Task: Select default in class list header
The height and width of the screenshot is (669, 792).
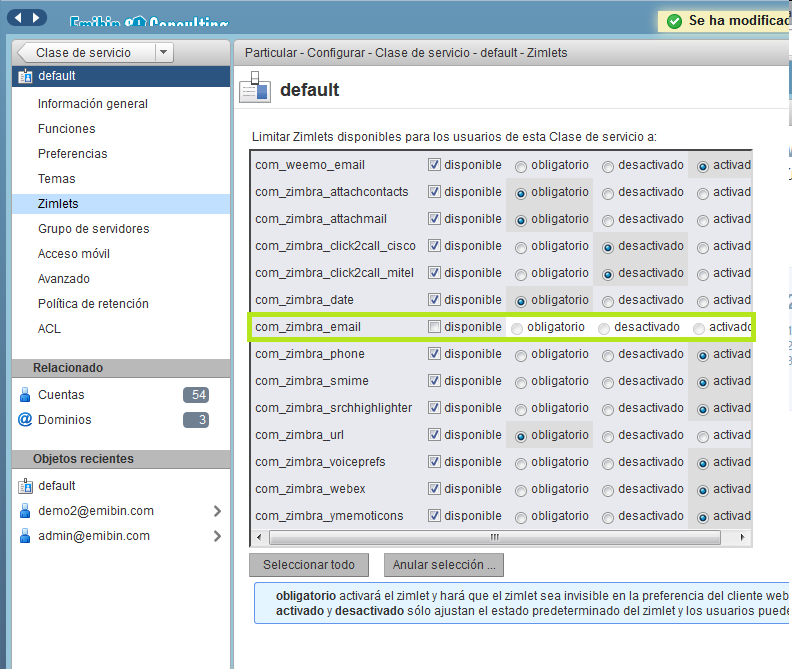Action: coord(121,76)
